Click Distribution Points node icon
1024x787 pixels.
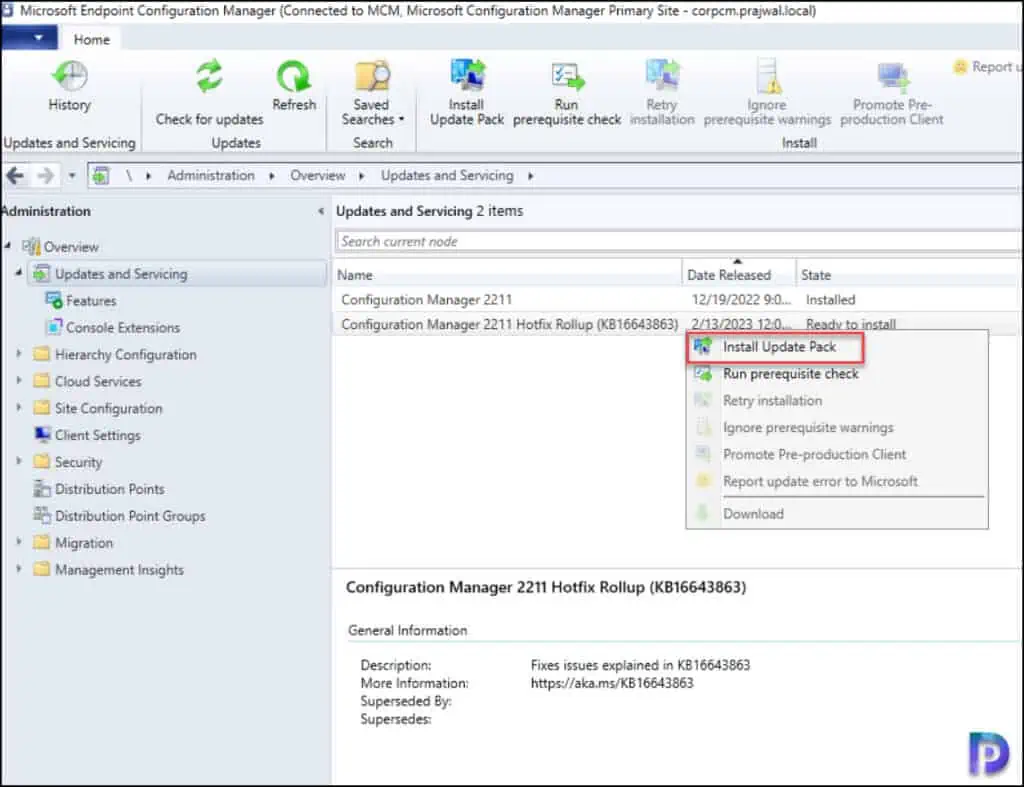coord(42,488)
